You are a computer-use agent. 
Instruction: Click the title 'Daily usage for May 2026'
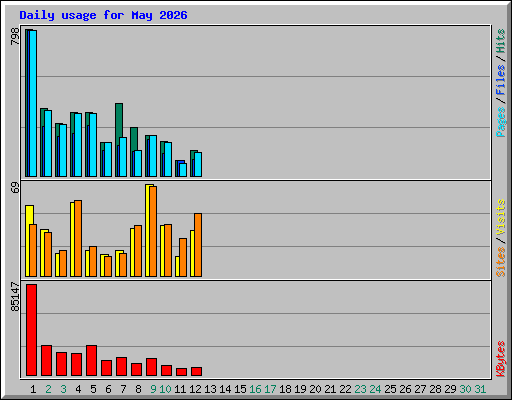pos(103,15)
